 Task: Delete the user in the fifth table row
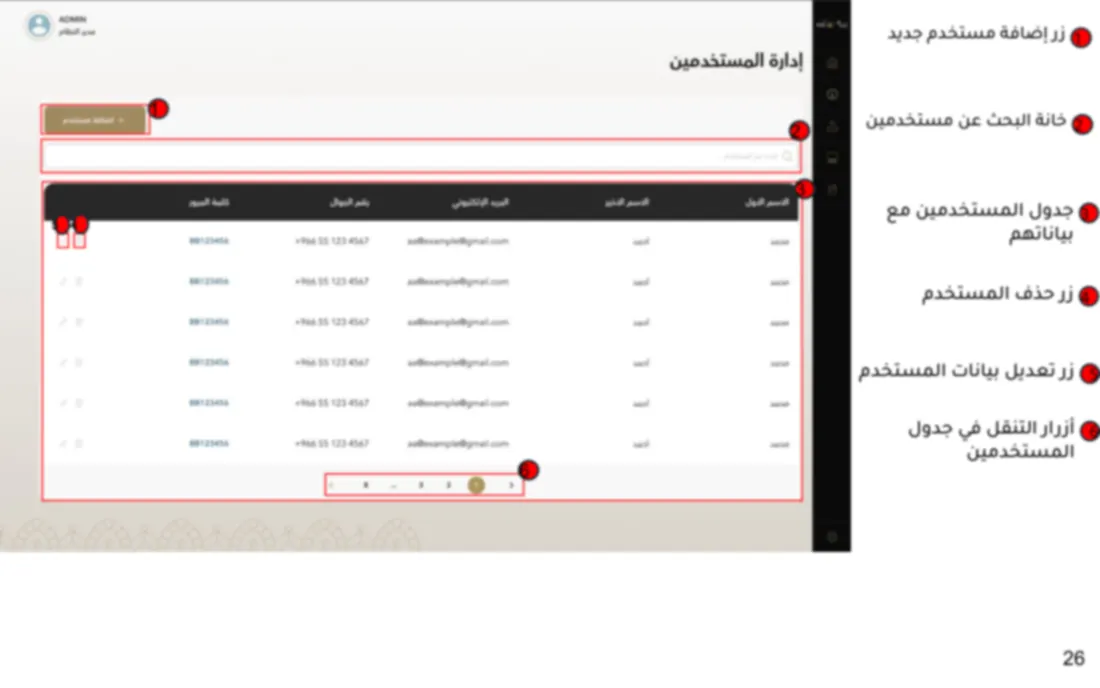(x=79, y=403)
